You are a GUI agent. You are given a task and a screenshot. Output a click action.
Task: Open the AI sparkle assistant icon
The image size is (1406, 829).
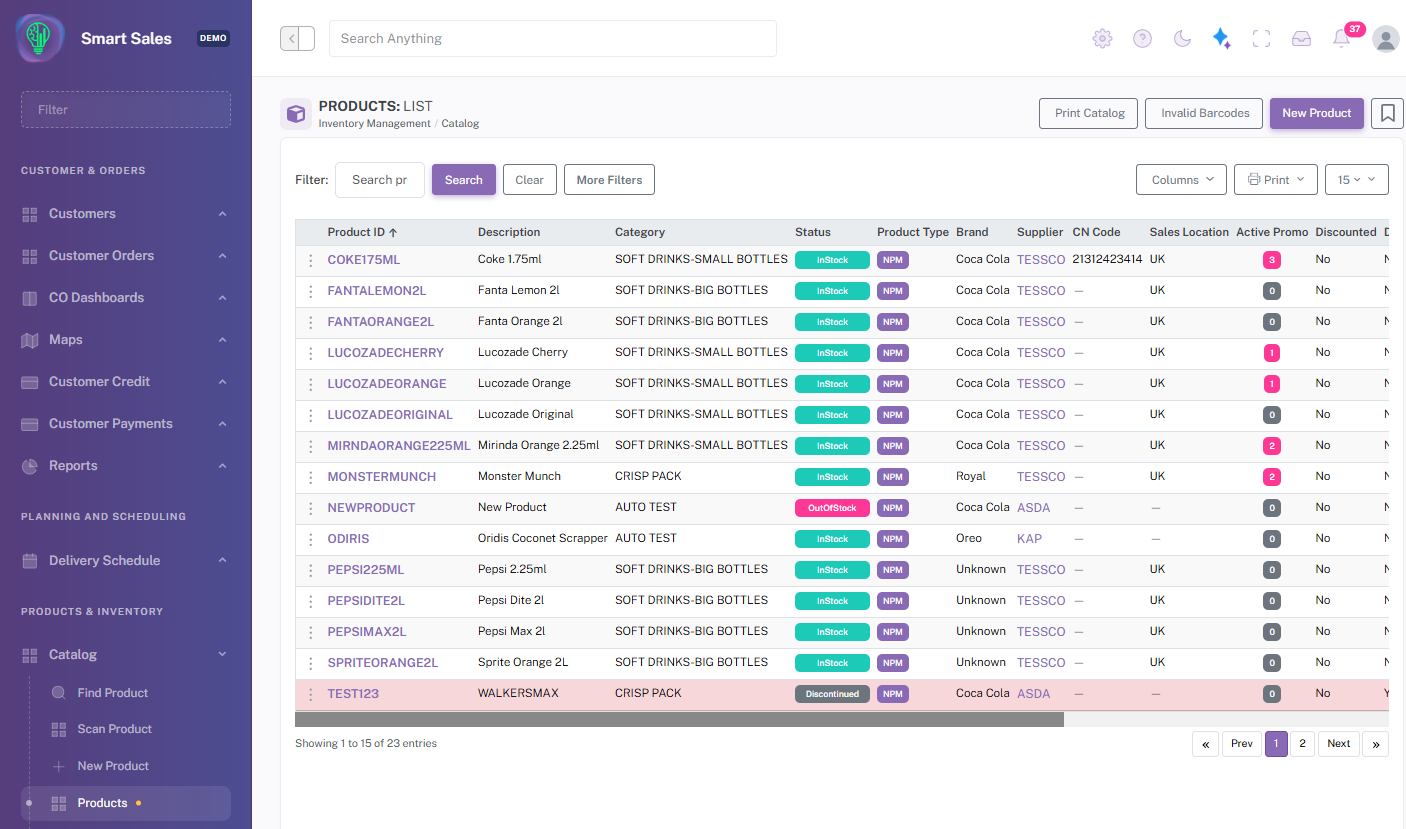[x=1221, y=38]
